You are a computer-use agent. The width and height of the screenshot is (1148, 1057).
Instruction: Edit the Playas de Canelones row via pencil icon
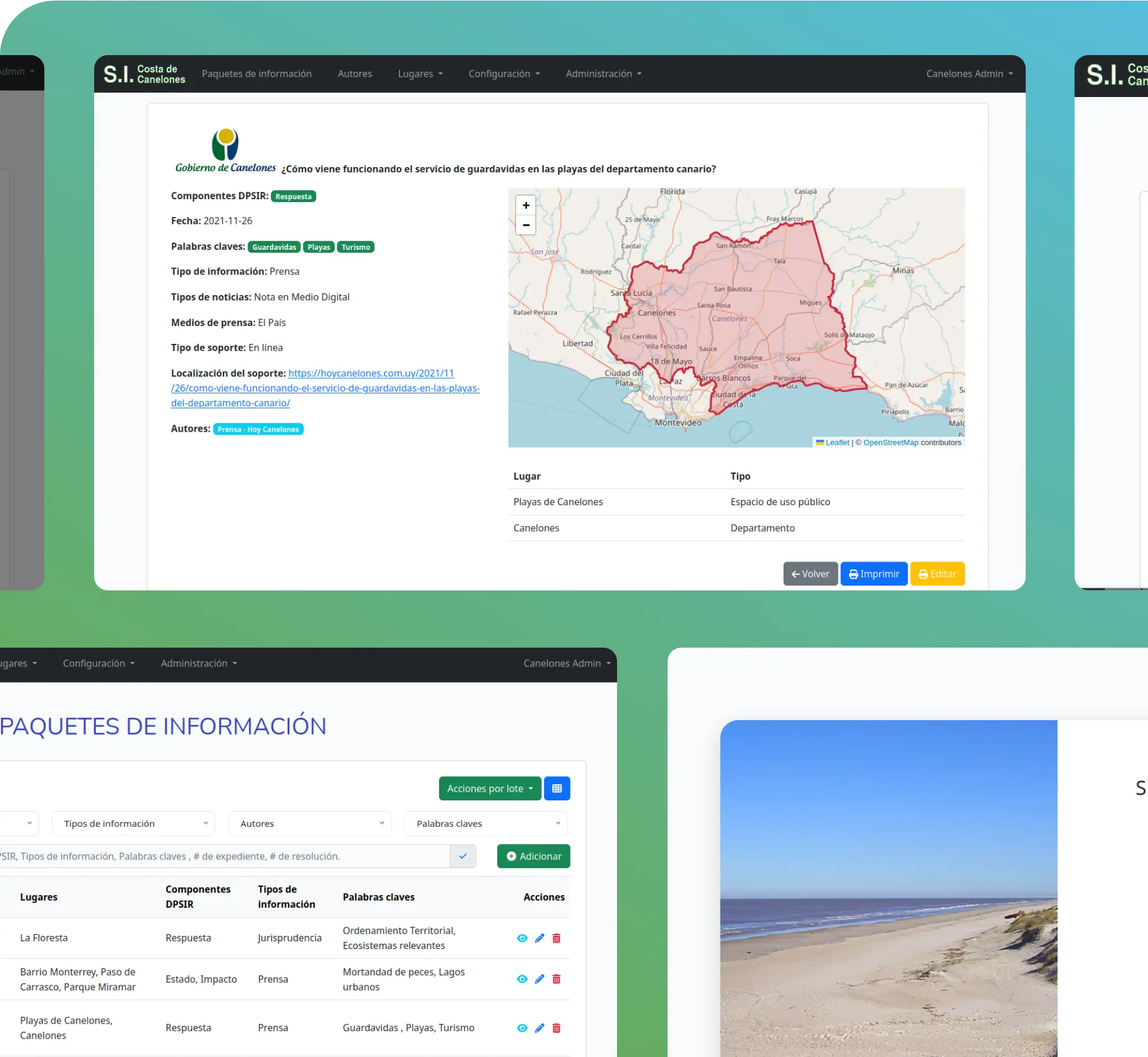(539, 1028)
